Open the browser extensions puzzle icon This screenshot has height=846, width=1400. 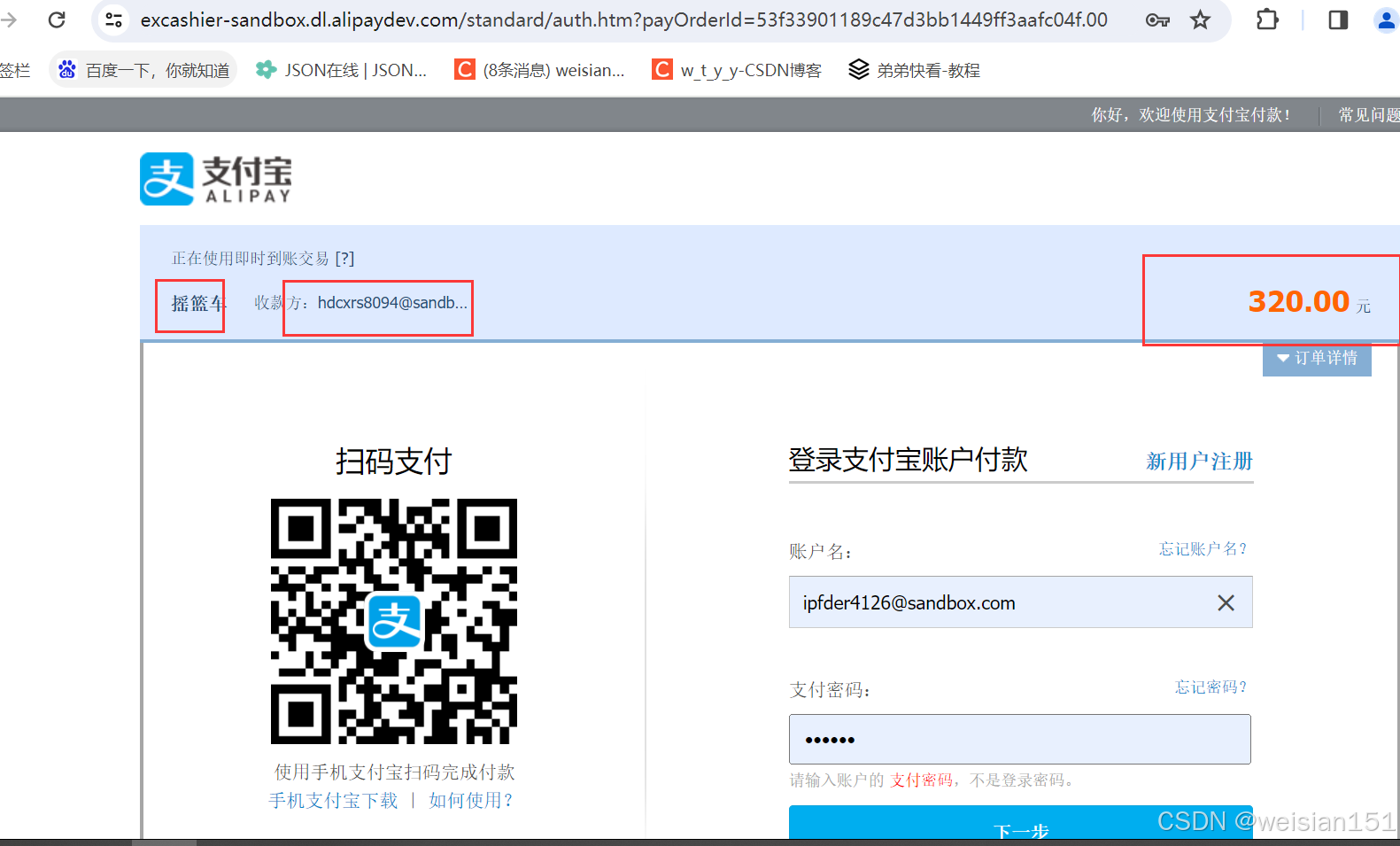point(1267,19)
